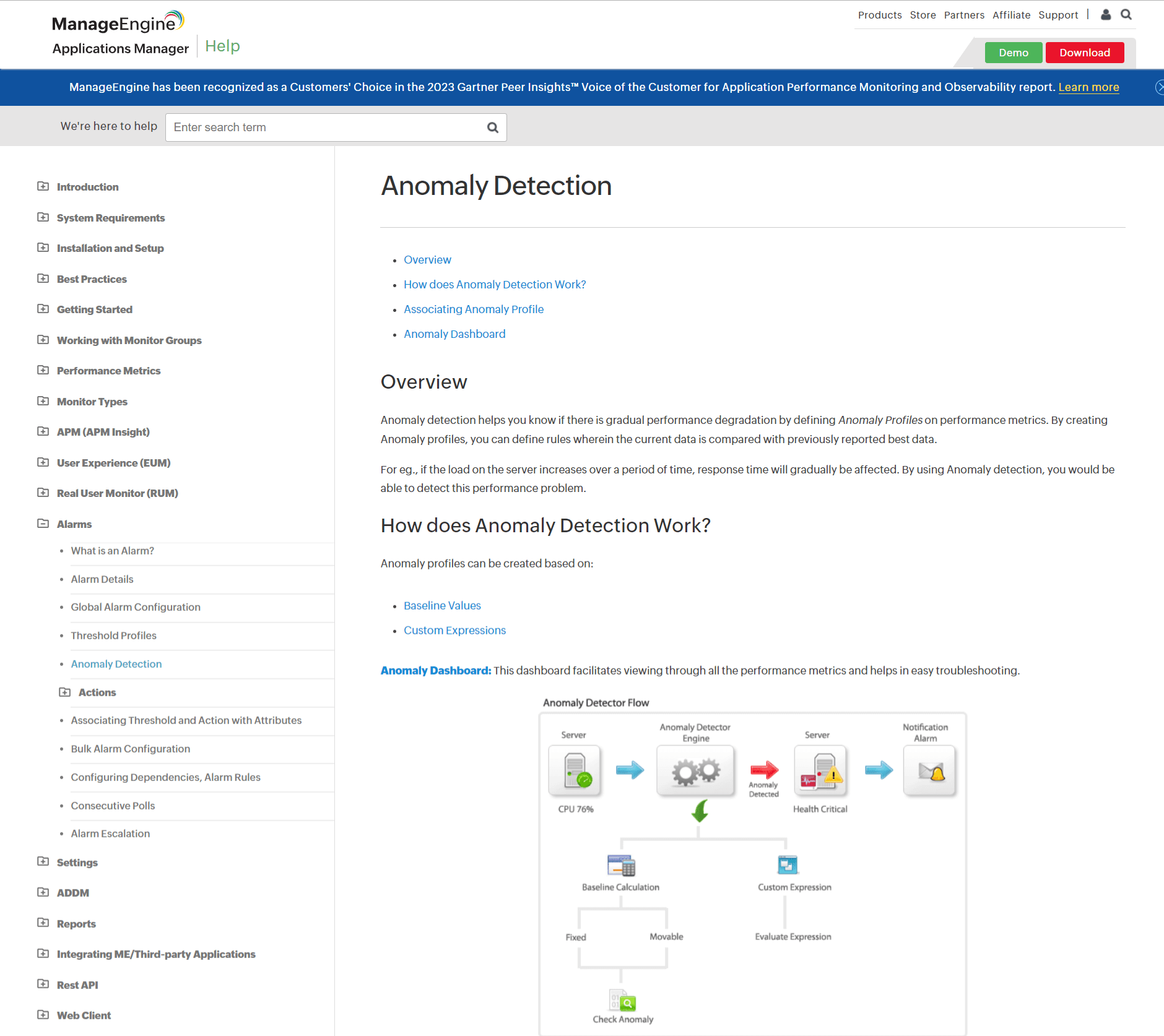Expand the Introduction section
Screen dimensions: 1164x1036
(x=43, y=186)
